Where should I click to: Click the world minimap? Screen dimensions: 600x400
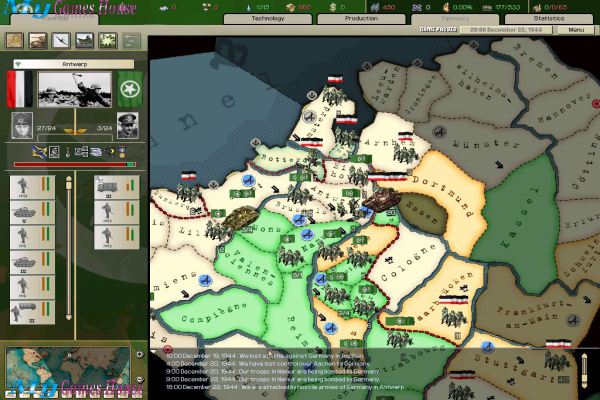coord(68,368)
